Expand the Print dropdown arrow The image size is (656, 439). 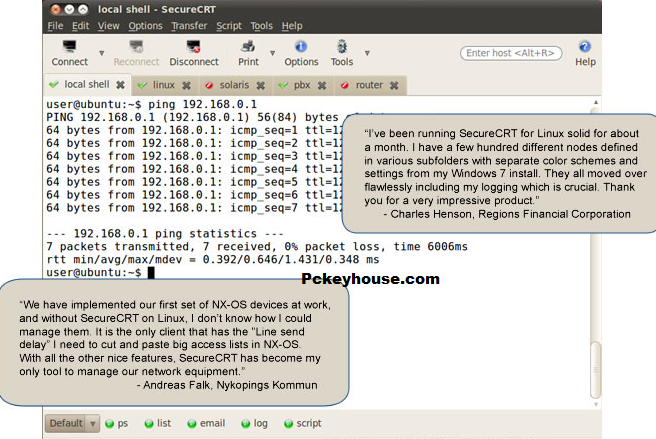pyautogui.click(x=272, y=53)
